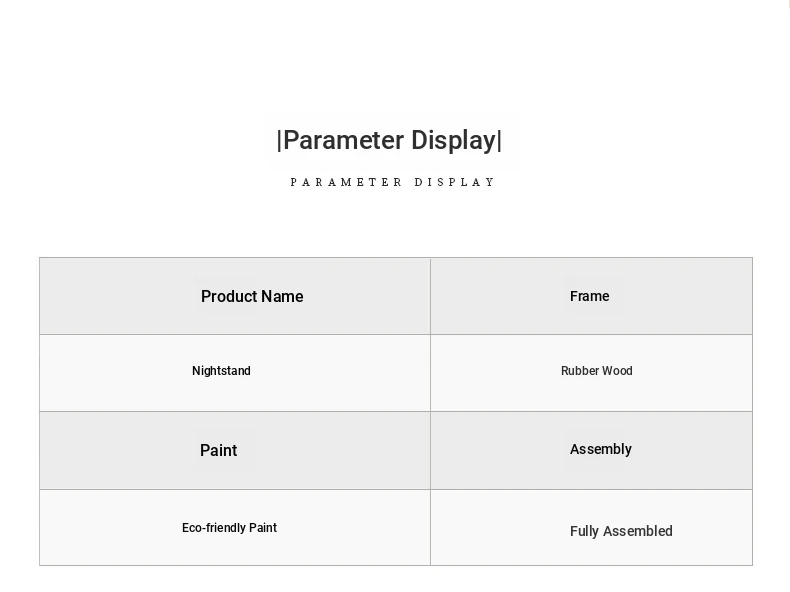This screenshot has width=790, height=592.
Task: Click the word "Name" in the table header
Action: [282, 297]
